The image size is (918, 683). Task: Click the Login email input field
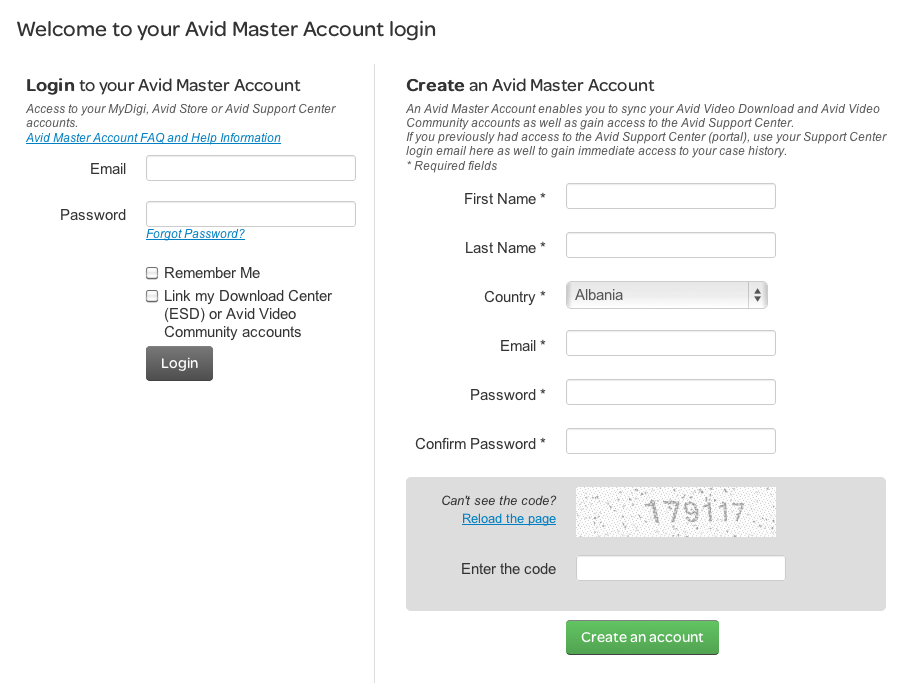click(251, 168)
